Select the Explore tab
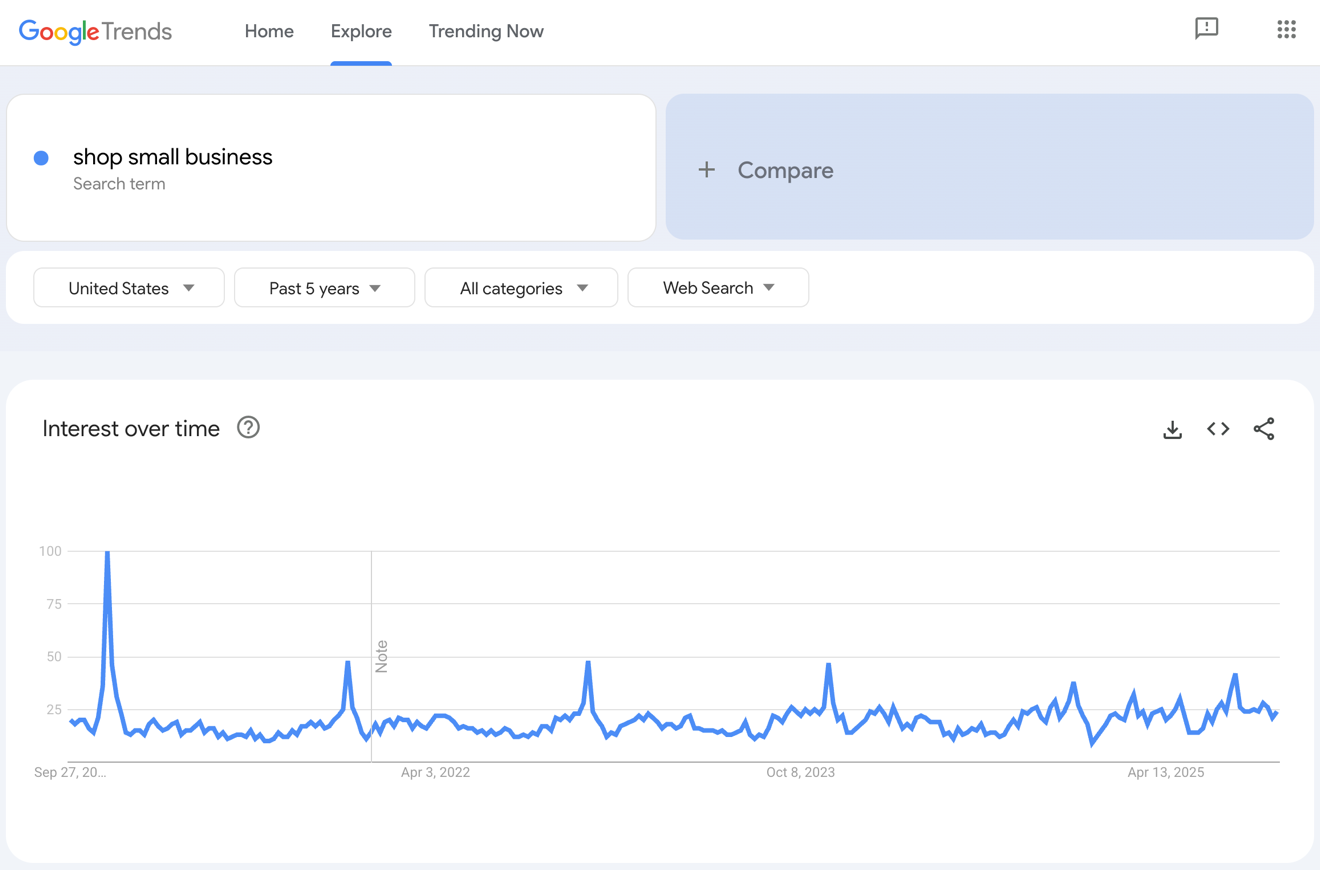Viewport: 1320px width, 870px height. (361, 31)
